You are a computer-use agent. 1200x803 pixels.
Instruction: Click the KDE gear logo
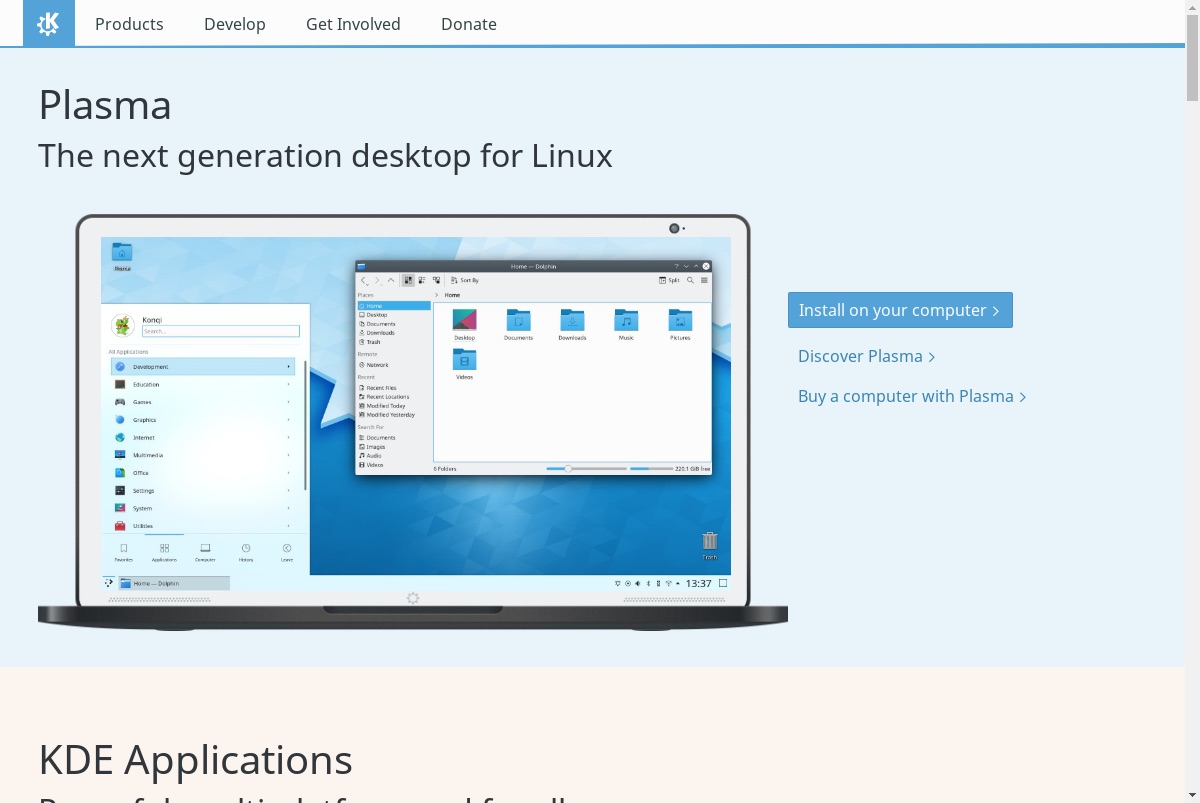49,23
